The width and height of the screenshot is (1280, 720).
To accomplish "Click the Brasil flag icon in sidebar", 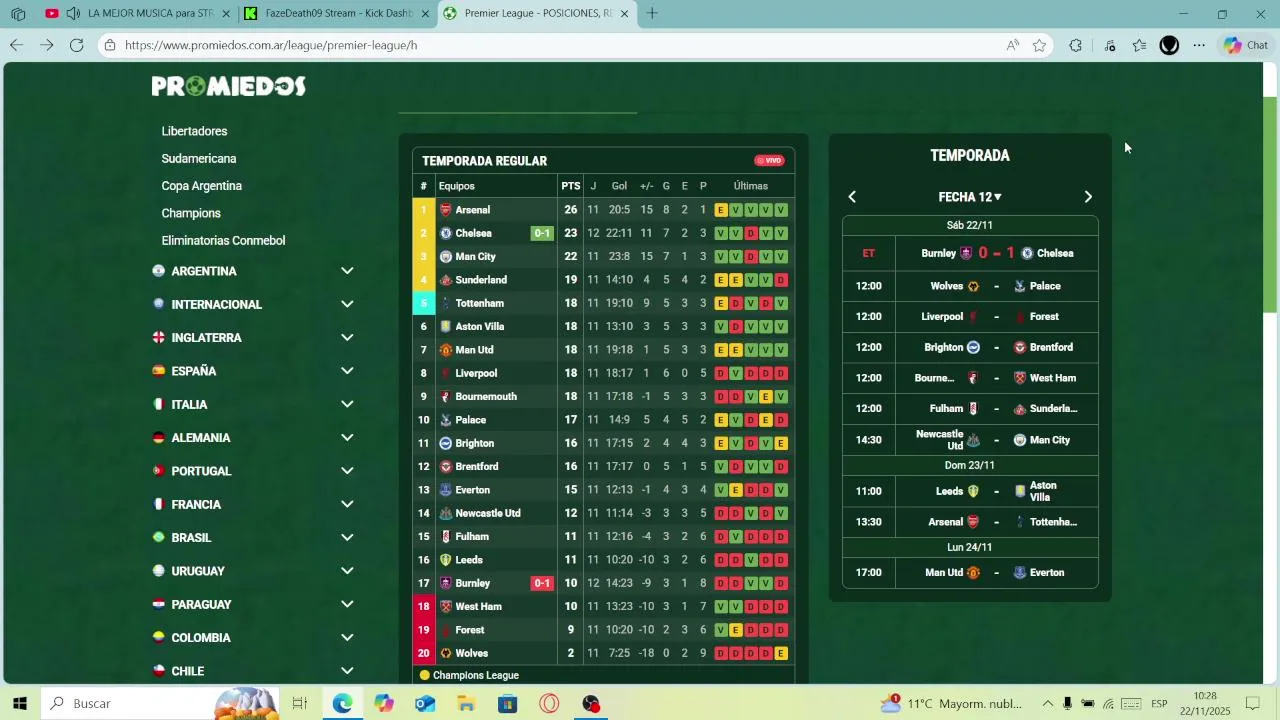I will click(158, 537).
